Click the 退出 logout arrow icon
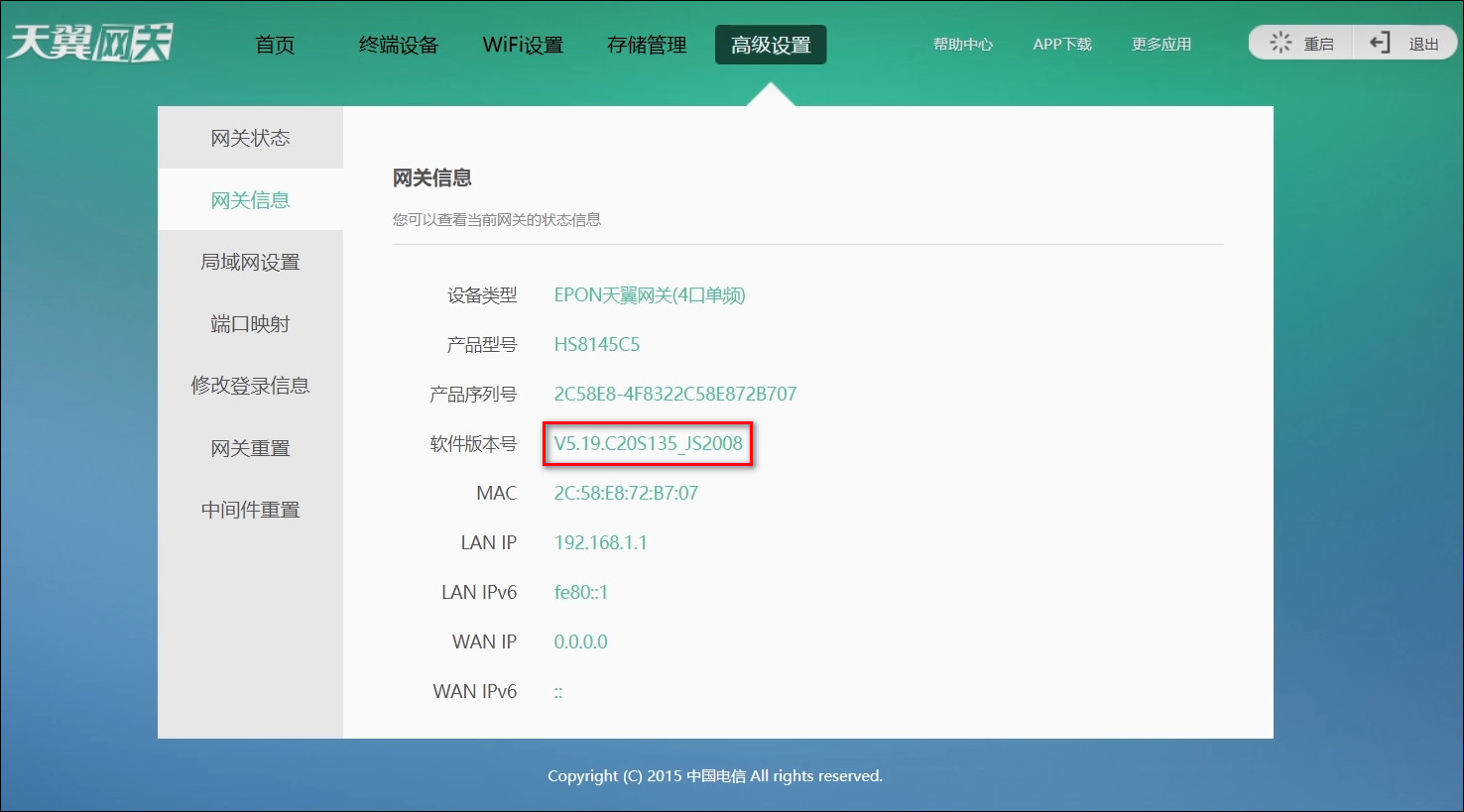 tap(1380, 43)
